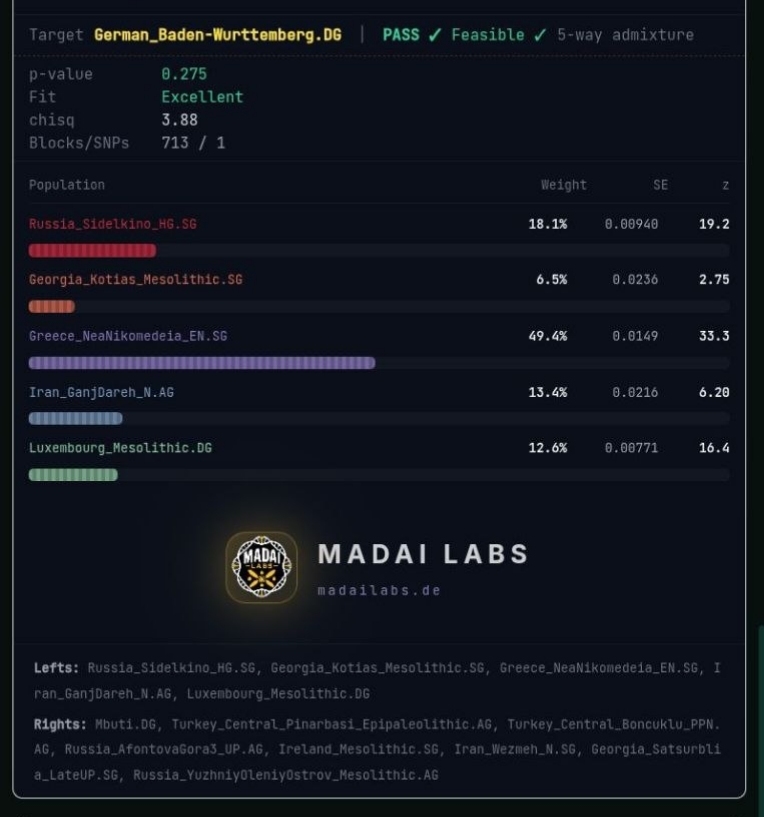This screenshot has height=817, width=764.
Task: Click the Luxembourg_Mesolithic.DG population label
Action: (x=120, y=448)
